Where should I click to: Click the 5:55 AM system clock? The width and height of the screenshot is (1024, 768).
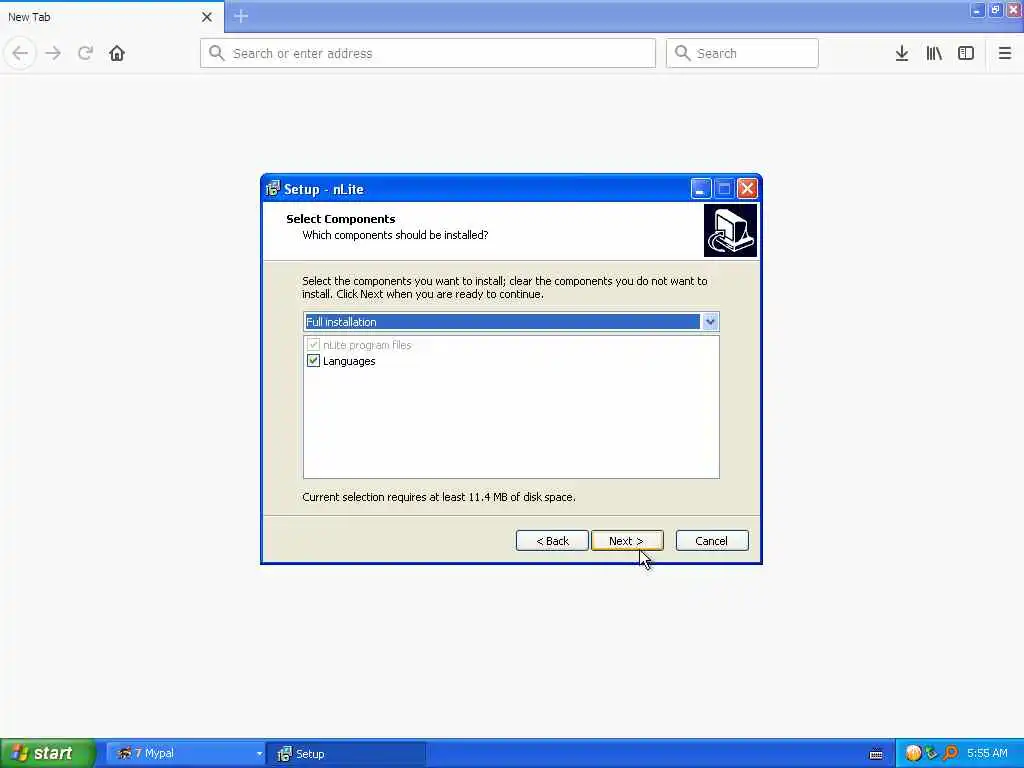click(x=987, y=753)
